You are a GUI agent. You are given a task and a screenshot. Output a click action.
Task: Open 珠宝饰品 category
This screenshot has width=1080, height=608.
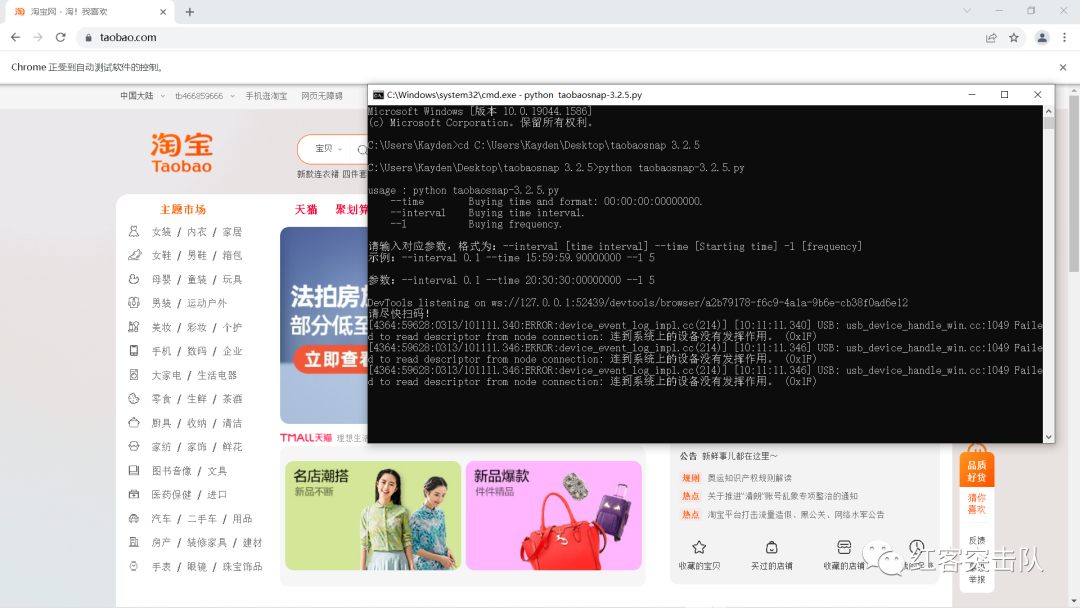[x=242, y=567]
